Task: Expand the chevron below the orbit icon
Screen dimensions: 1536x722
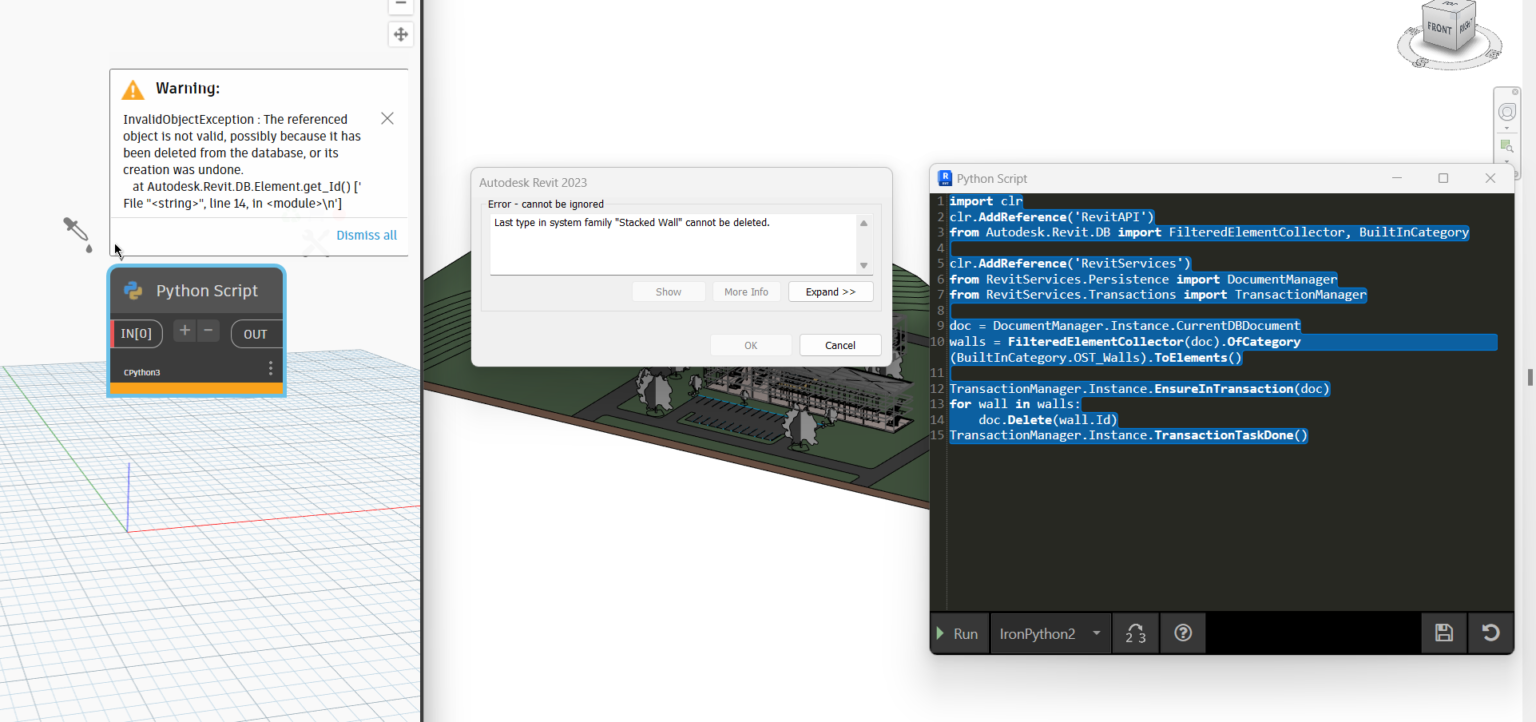Action: click(1508, 130)
